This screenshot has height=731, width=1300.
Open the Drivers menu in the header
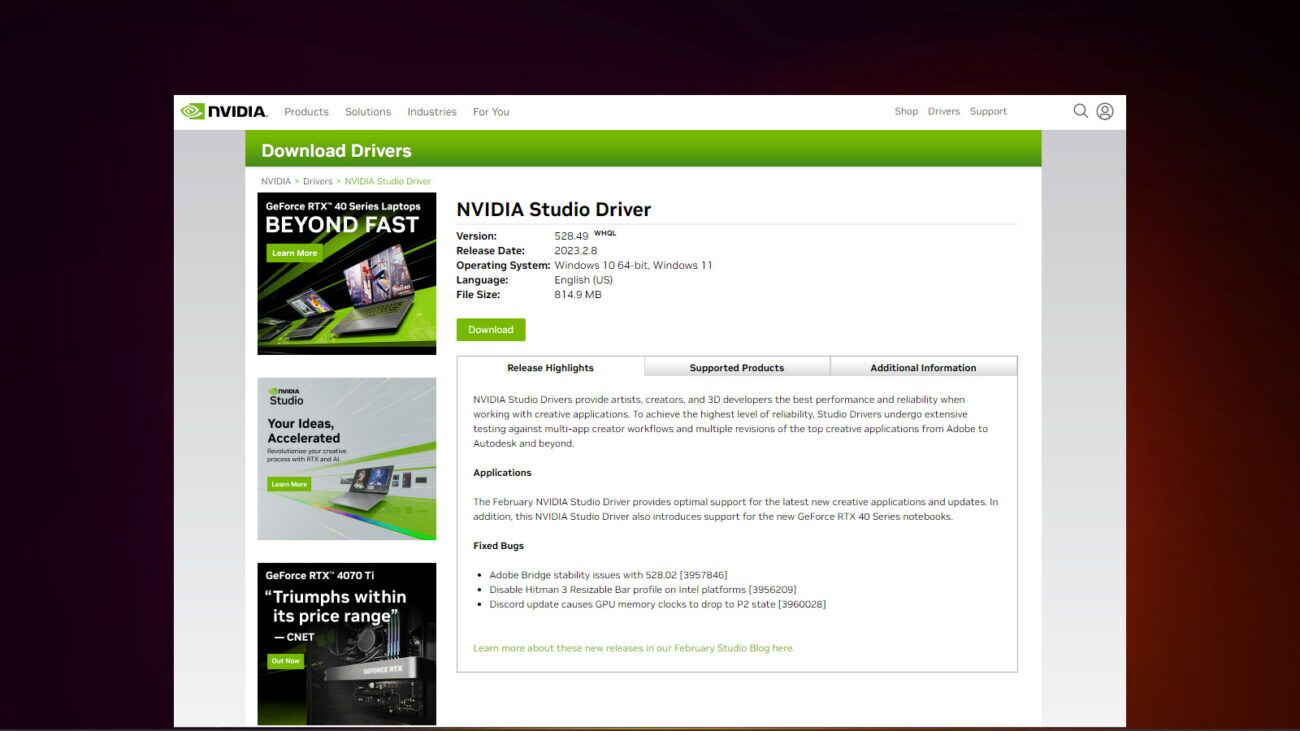click(x=943, y=111)
